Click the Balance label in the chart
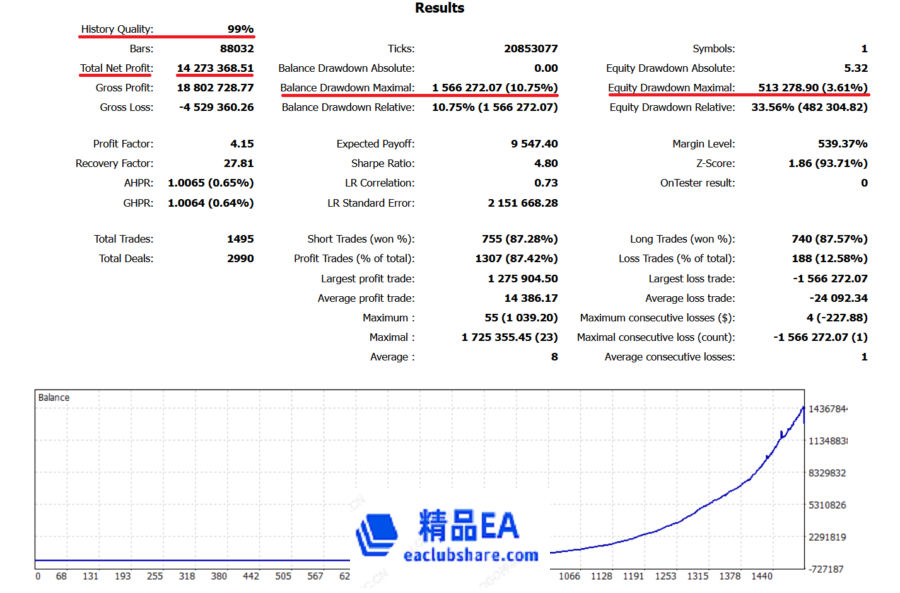The image size is (900, 593). [54, 397]
